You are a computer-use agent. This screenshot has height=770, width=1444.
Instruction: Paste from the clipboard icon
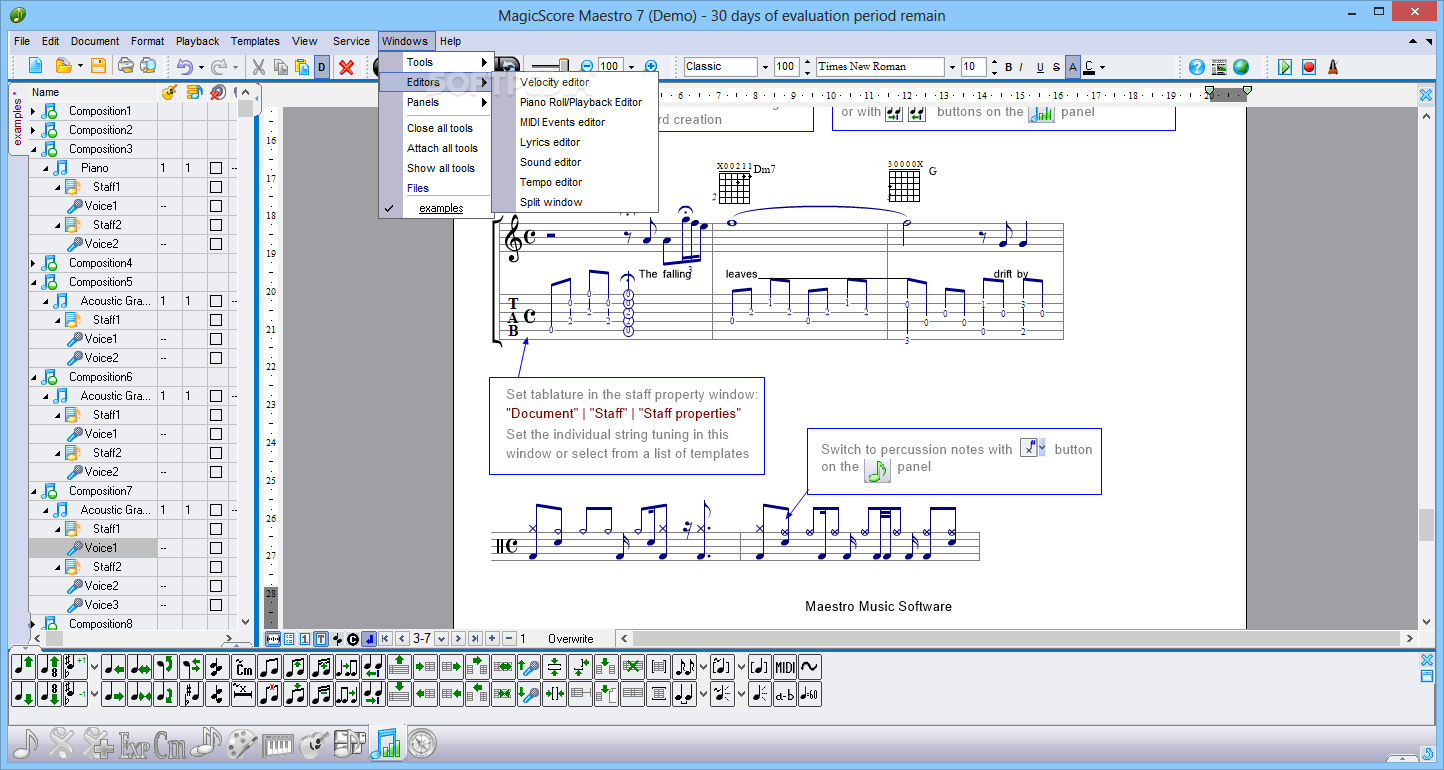301,66
